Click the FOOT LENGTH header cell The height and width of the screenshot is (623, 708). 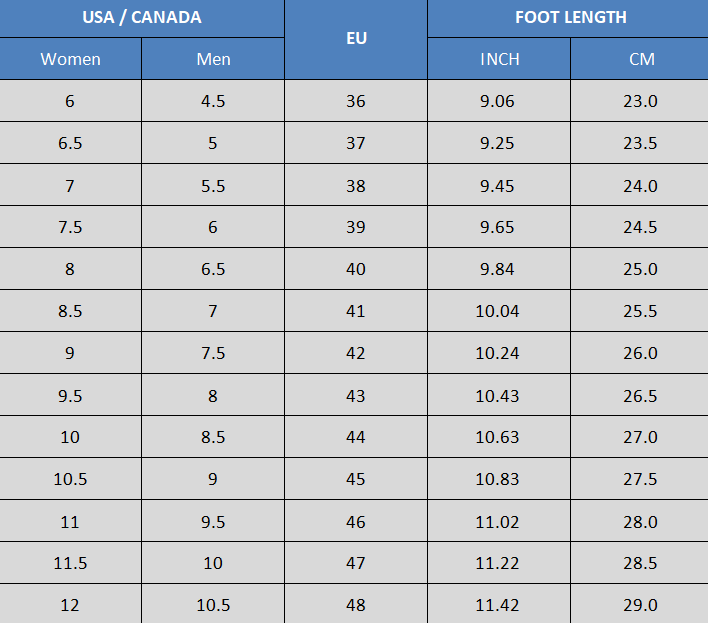point(570,18)
